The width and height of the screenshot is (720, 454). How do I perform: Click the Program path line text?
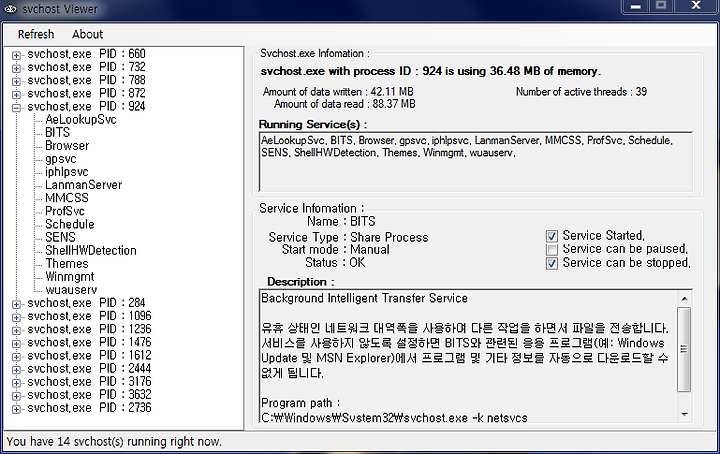300,403
